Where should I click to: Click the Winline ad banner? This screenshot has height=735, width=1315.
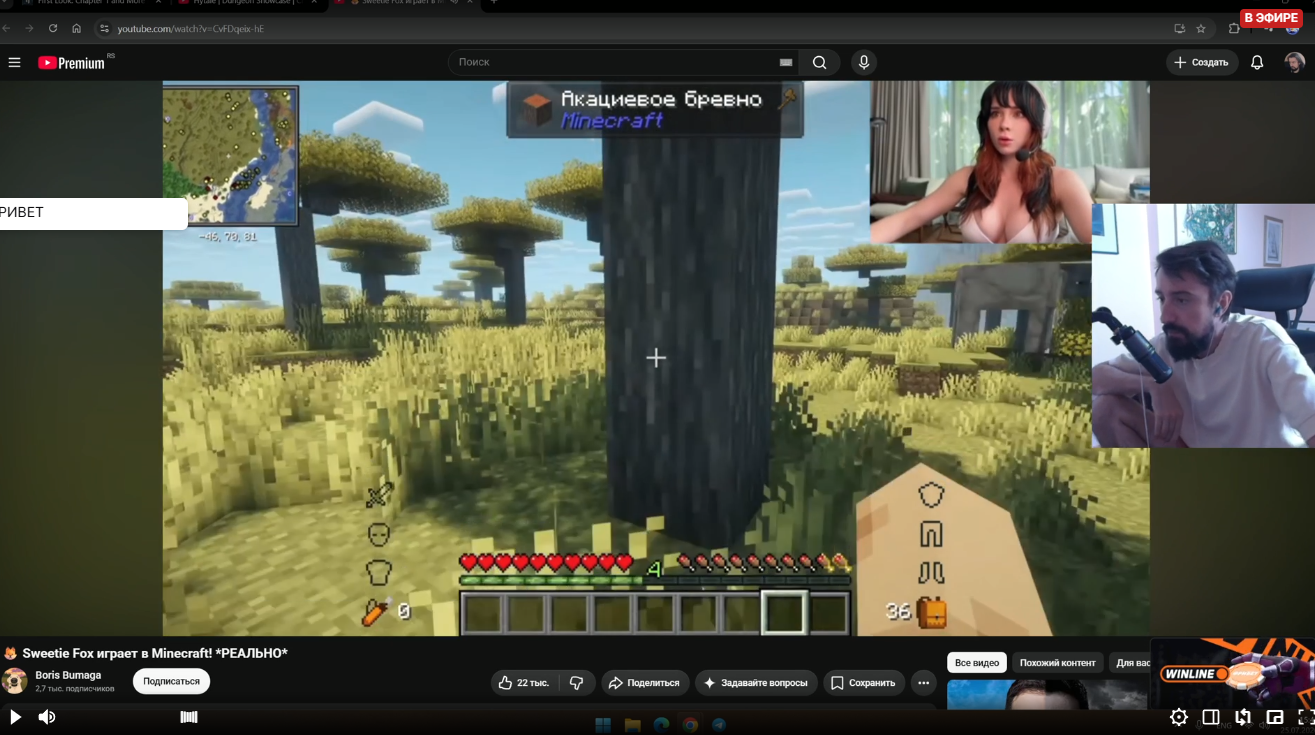pyautogui.click(x=1232, y=673)
